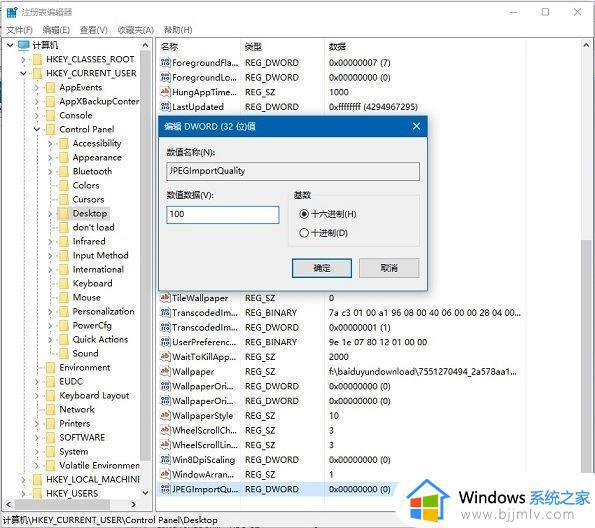Expand the Accessibility key

point(50,144)
